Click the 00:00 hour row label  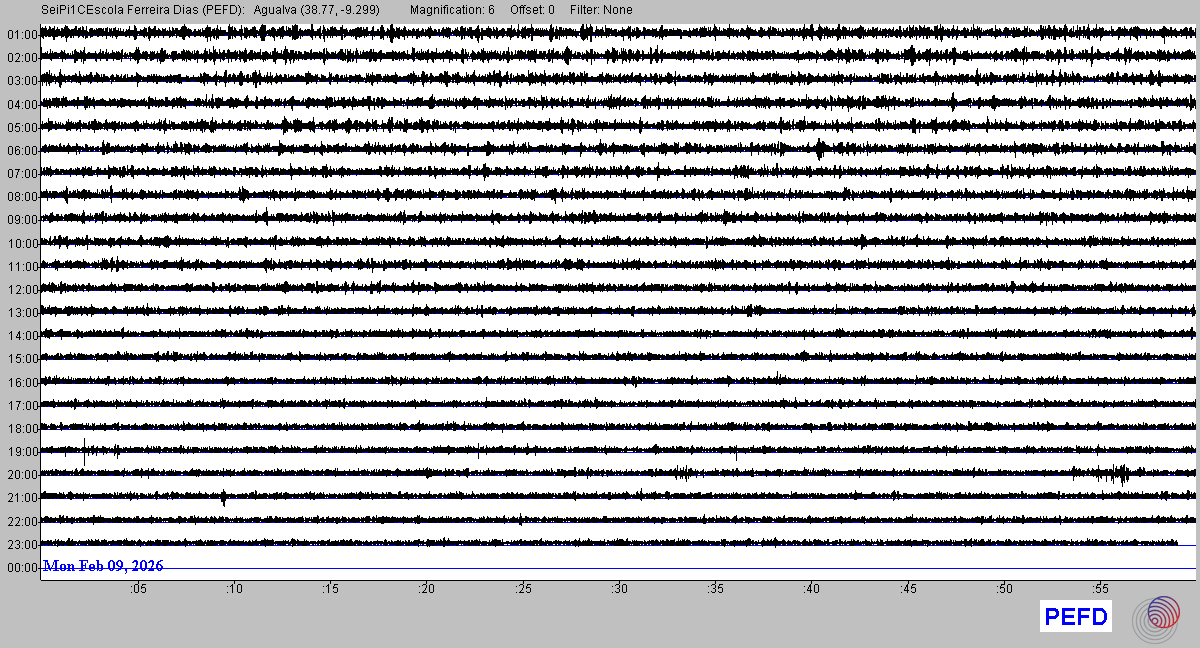pos(22,568)
